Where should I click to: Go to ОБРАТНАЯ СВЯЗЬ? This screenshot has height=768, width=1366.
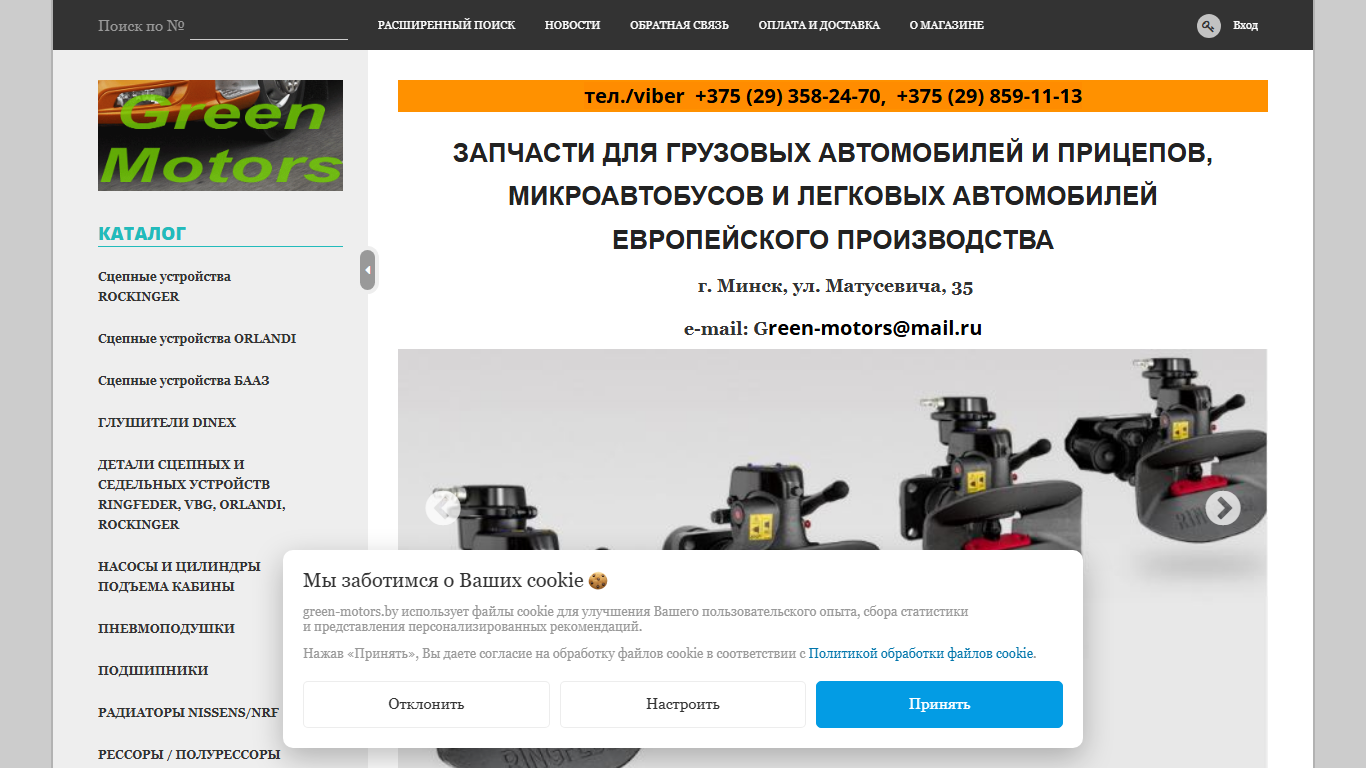pos(679,25)
